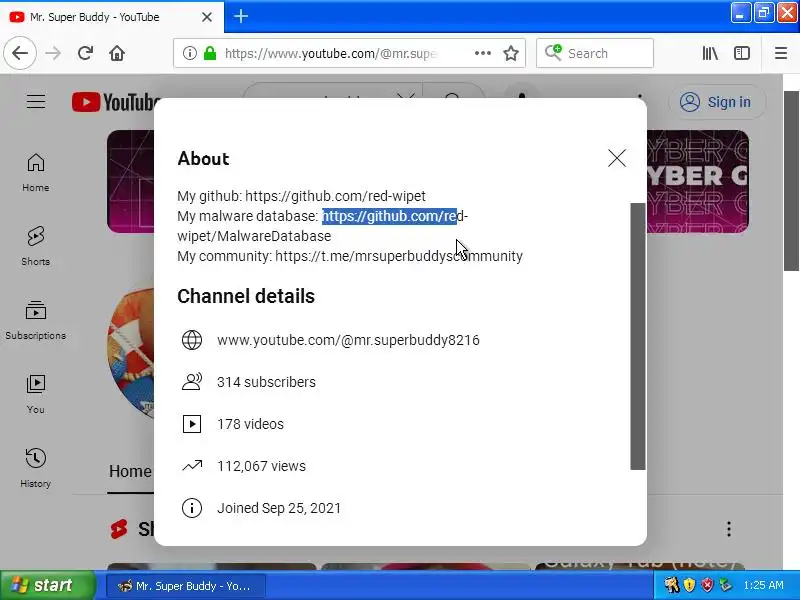The image size is (800, 600).
Task: Click the github.com/red-wipet link
Action: (335, 196)
